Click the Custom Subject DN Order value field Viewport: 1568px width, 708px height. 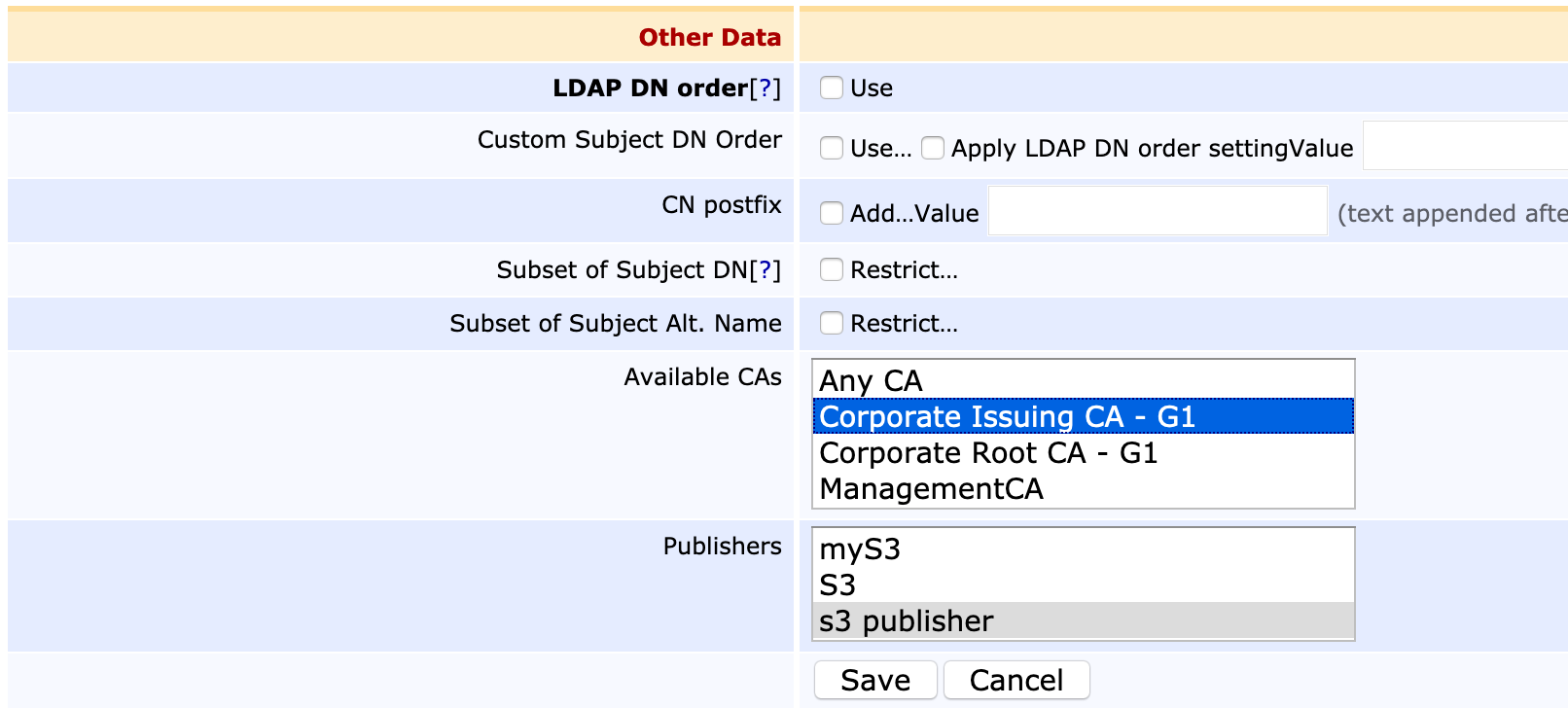(1464, 146)
